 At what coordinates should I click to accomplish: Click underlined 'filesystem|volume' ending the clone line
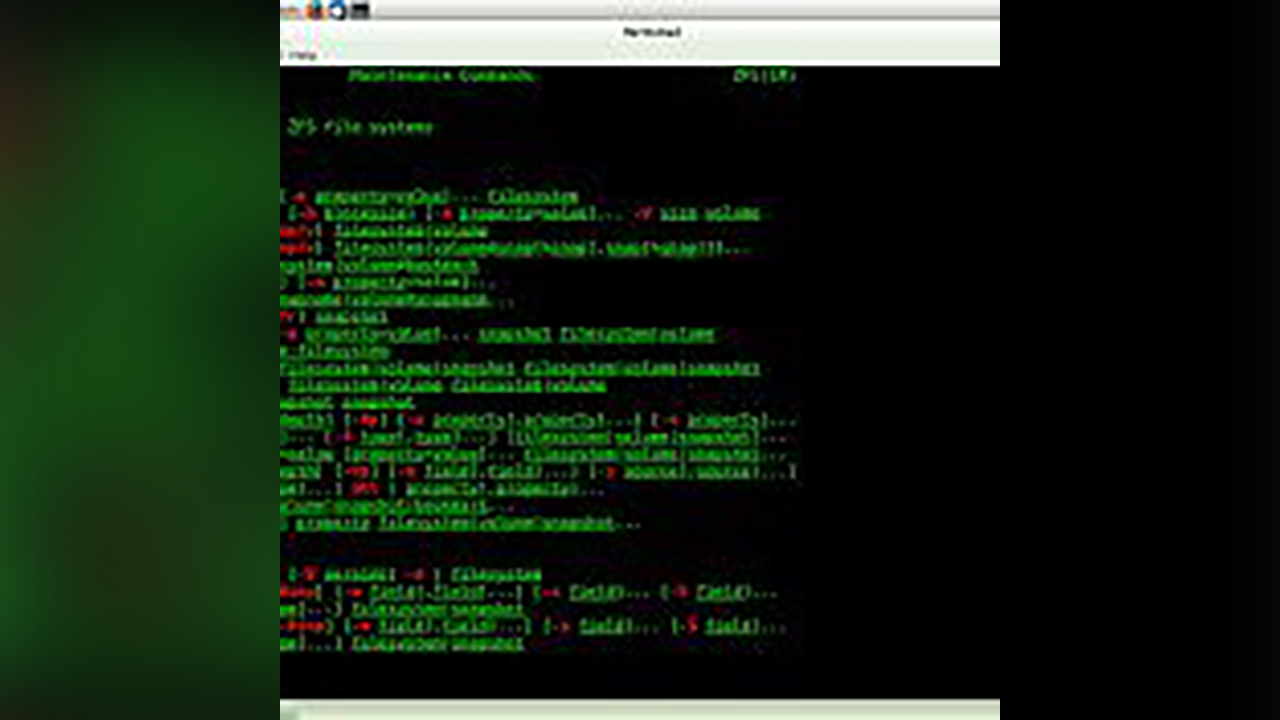point(637,334)
